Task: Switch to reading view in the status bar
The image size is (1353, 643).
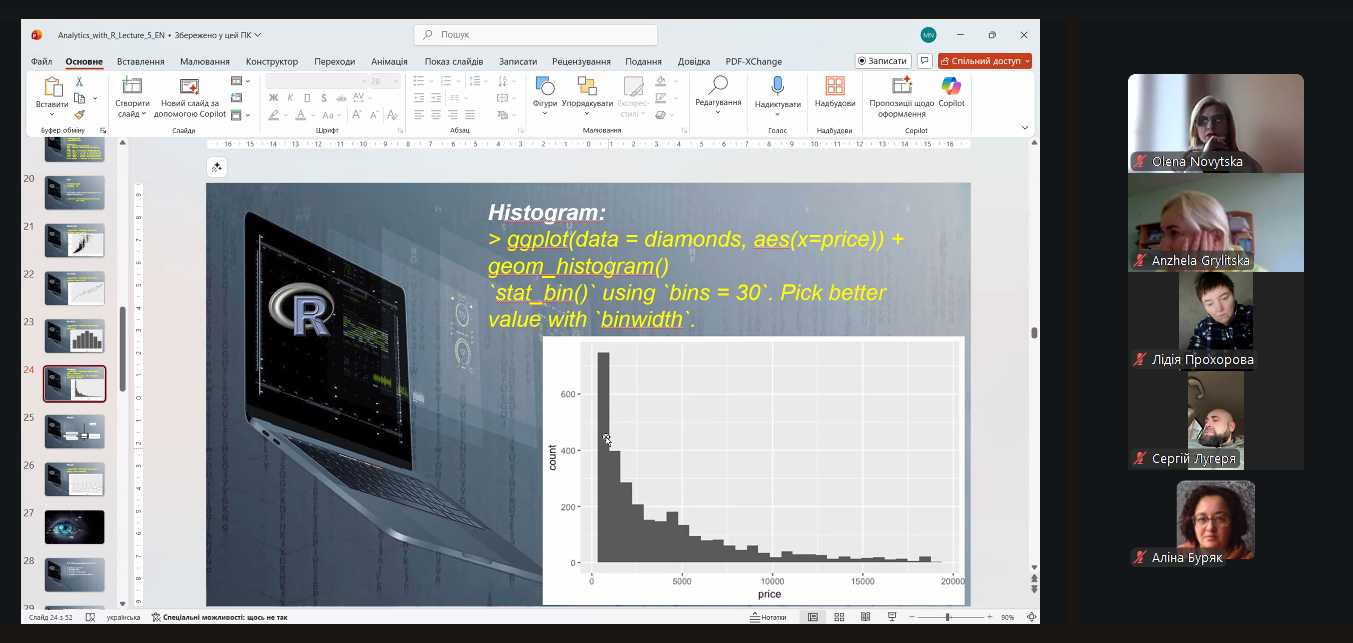Action: pos(865,617)
